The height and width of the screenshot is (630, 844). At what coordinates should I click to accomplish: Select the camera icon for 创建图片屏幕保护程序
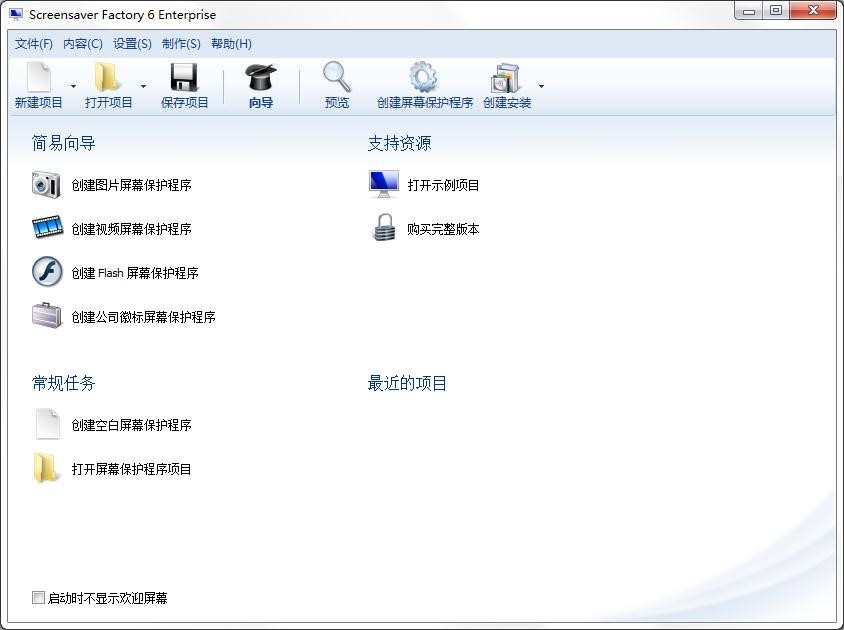point(46,184)
